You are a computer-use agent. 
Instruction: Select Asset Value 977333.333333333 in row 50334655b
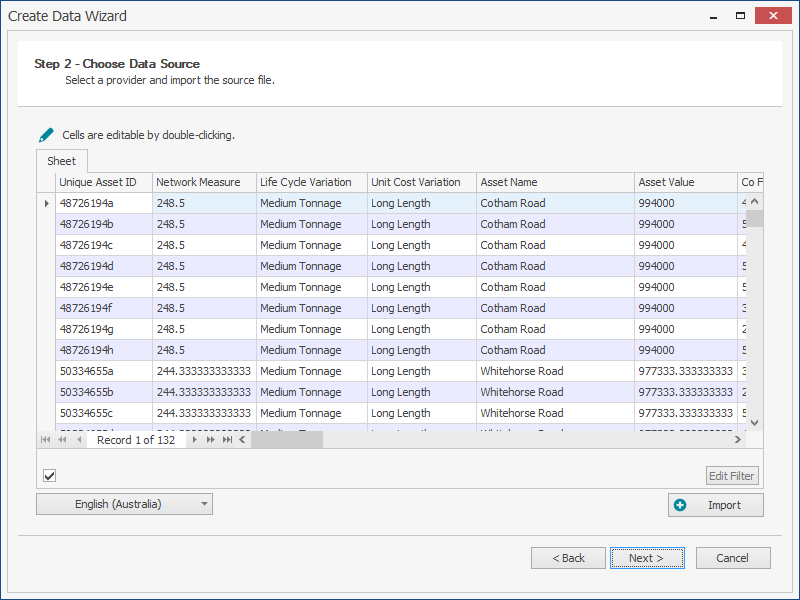click(686, 392)
